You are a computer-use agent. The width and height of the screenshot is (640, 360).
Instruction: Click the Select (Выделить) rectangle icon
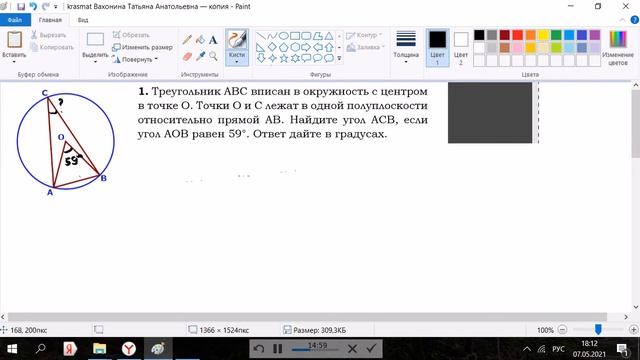[95, 40]
